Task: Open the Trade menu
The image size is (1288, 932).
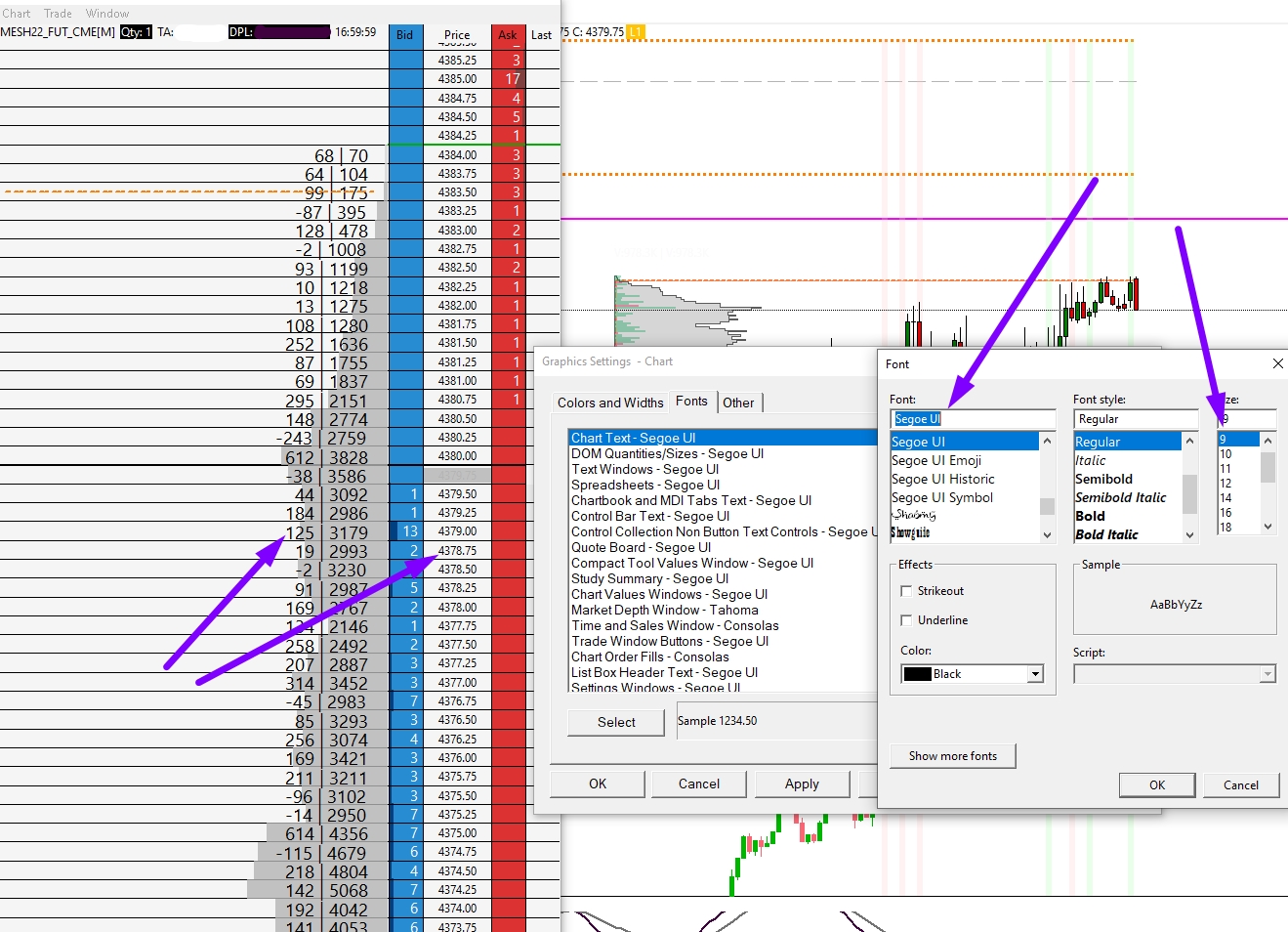Action: (x=58, y=13)
